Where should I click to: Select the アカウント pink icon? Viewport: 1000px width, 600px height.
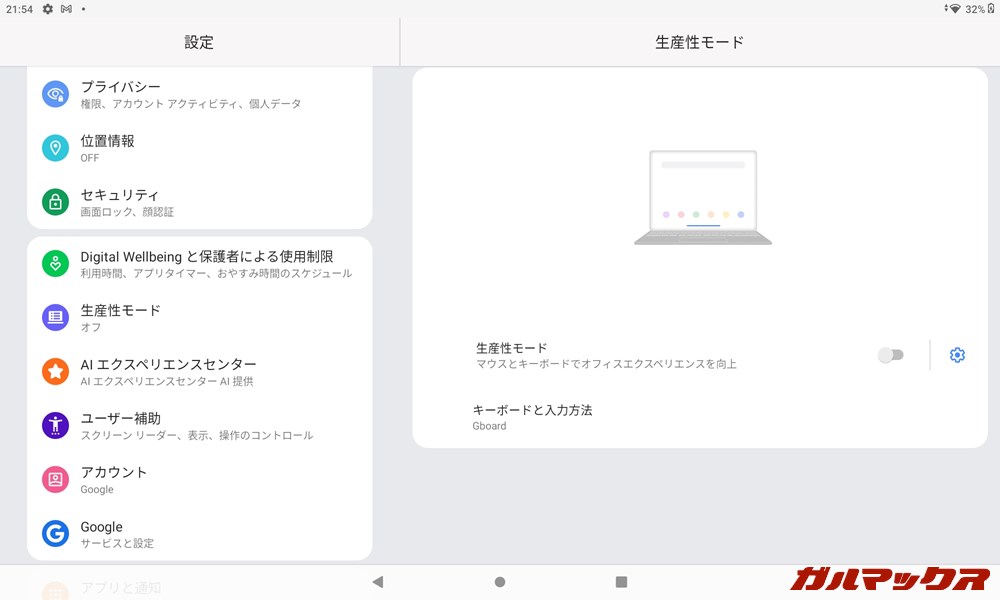point(55,480)
